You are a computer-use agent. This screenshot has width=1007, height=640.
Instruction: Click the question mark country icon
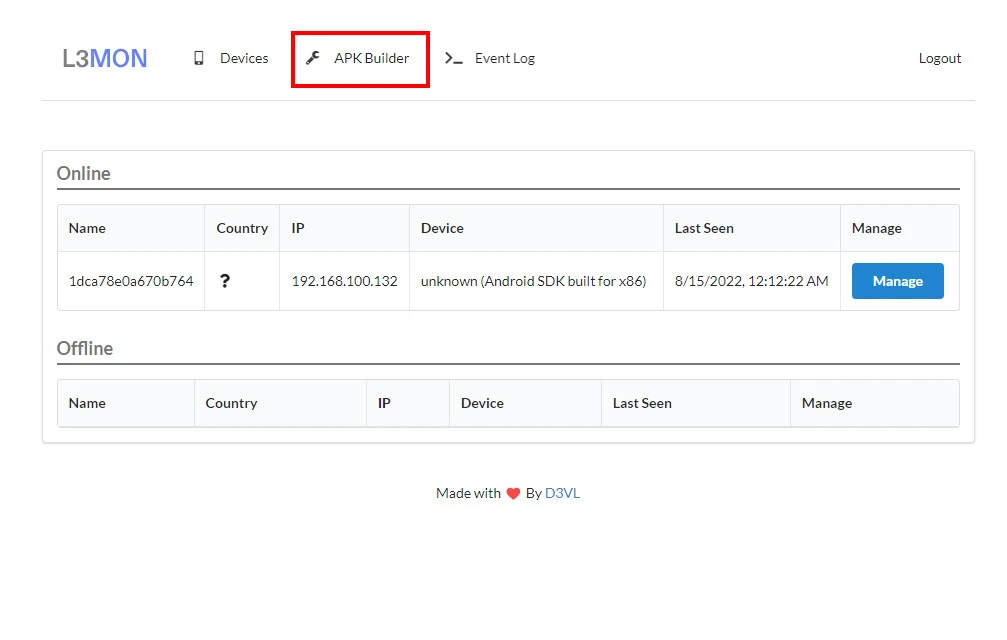tap(225, 281)
